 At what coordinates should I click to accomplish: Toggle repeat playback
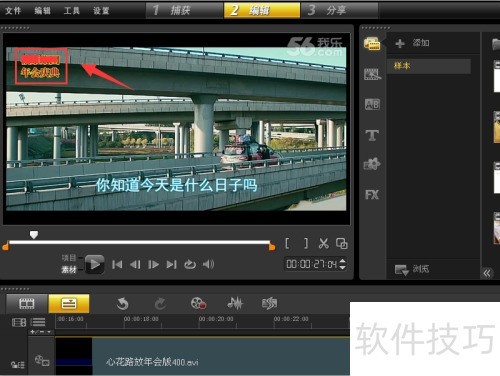[x=190, y=265]
